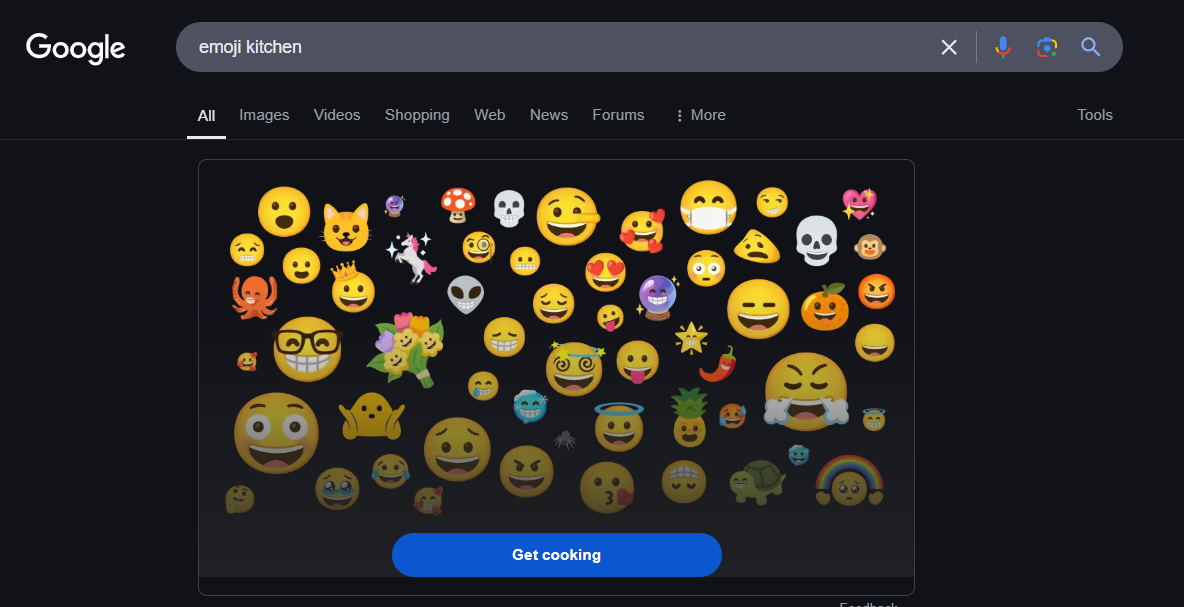Click the Google logo
The image size is (1184, 607).
[76, 48]
